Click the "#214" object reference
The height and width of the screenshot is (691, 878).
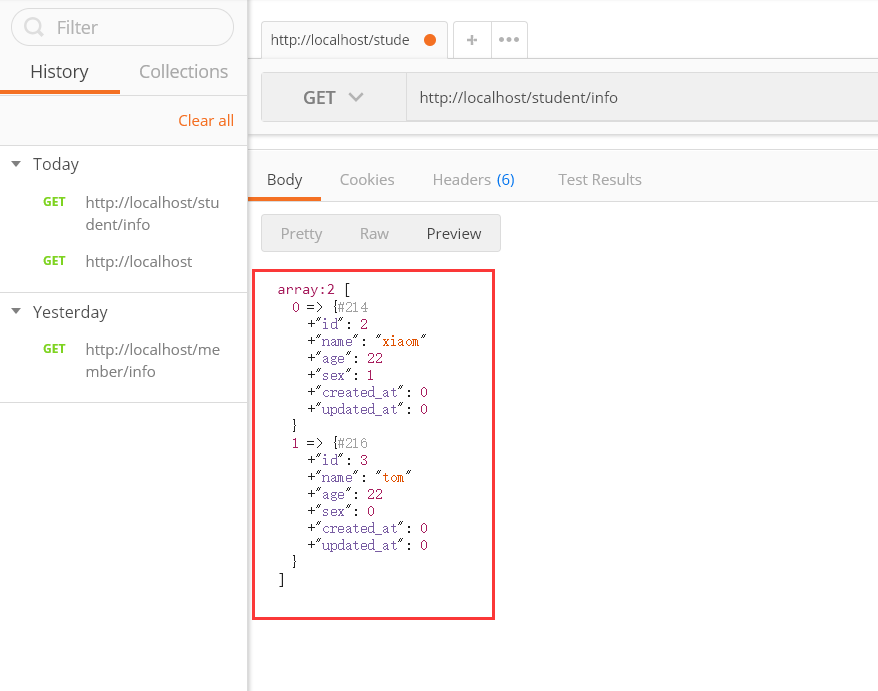click(352, 307)
